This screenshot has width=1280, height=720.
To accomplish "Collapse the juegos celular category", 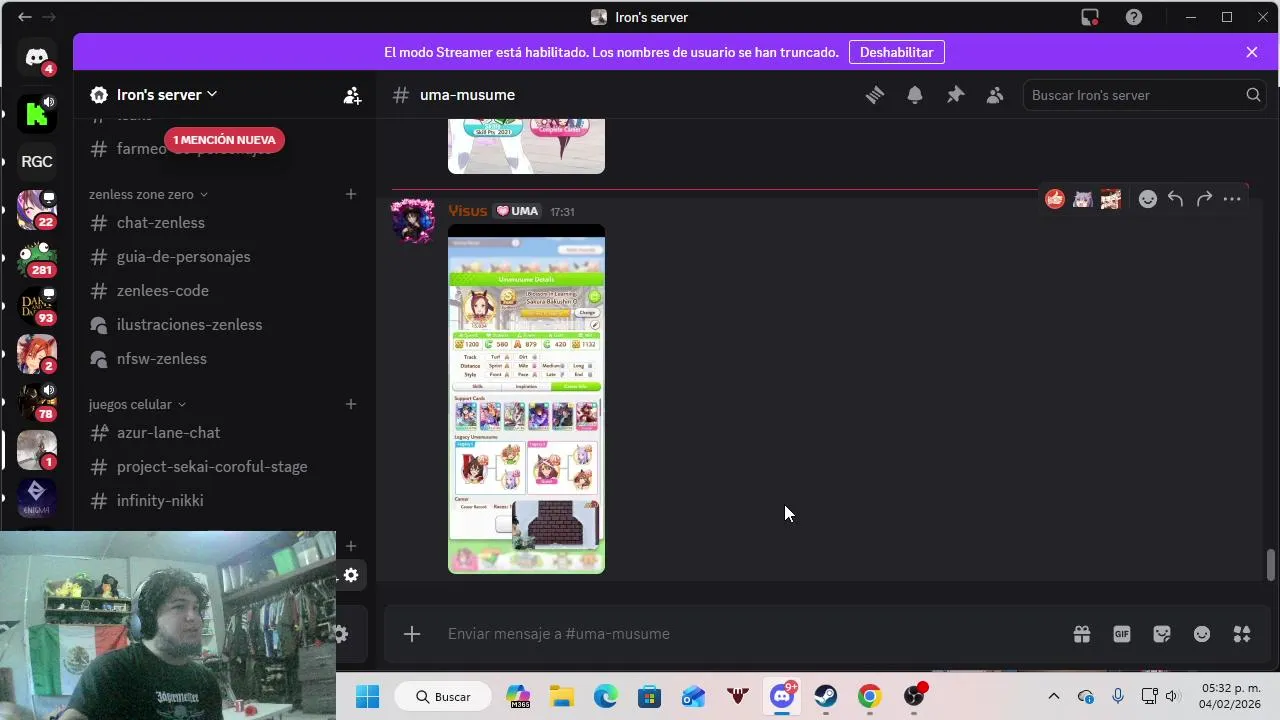I will click(137, 404).
